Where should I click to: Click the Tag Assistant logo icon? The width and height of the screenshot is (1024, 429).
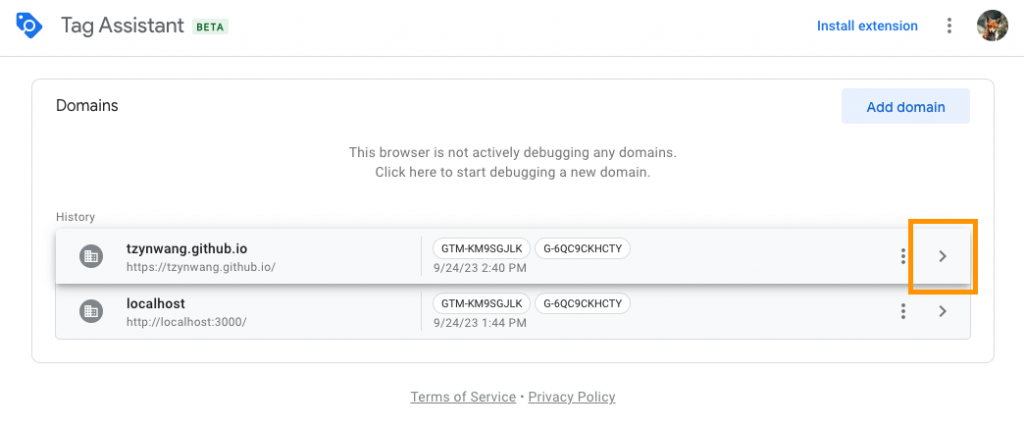[x=29, y=25]
